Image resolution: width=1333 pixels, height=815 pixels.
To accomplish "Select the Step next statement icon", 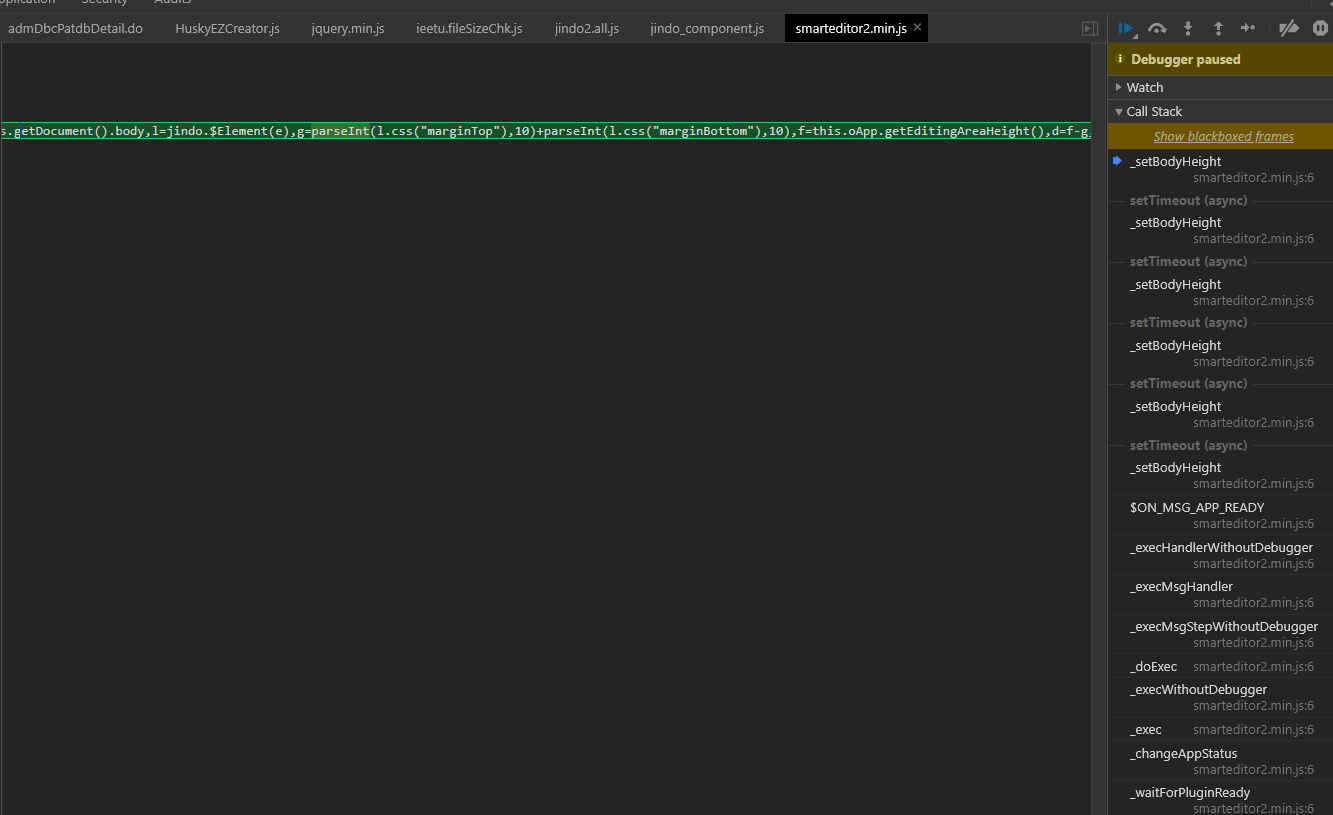I will tap(1248, 28).
